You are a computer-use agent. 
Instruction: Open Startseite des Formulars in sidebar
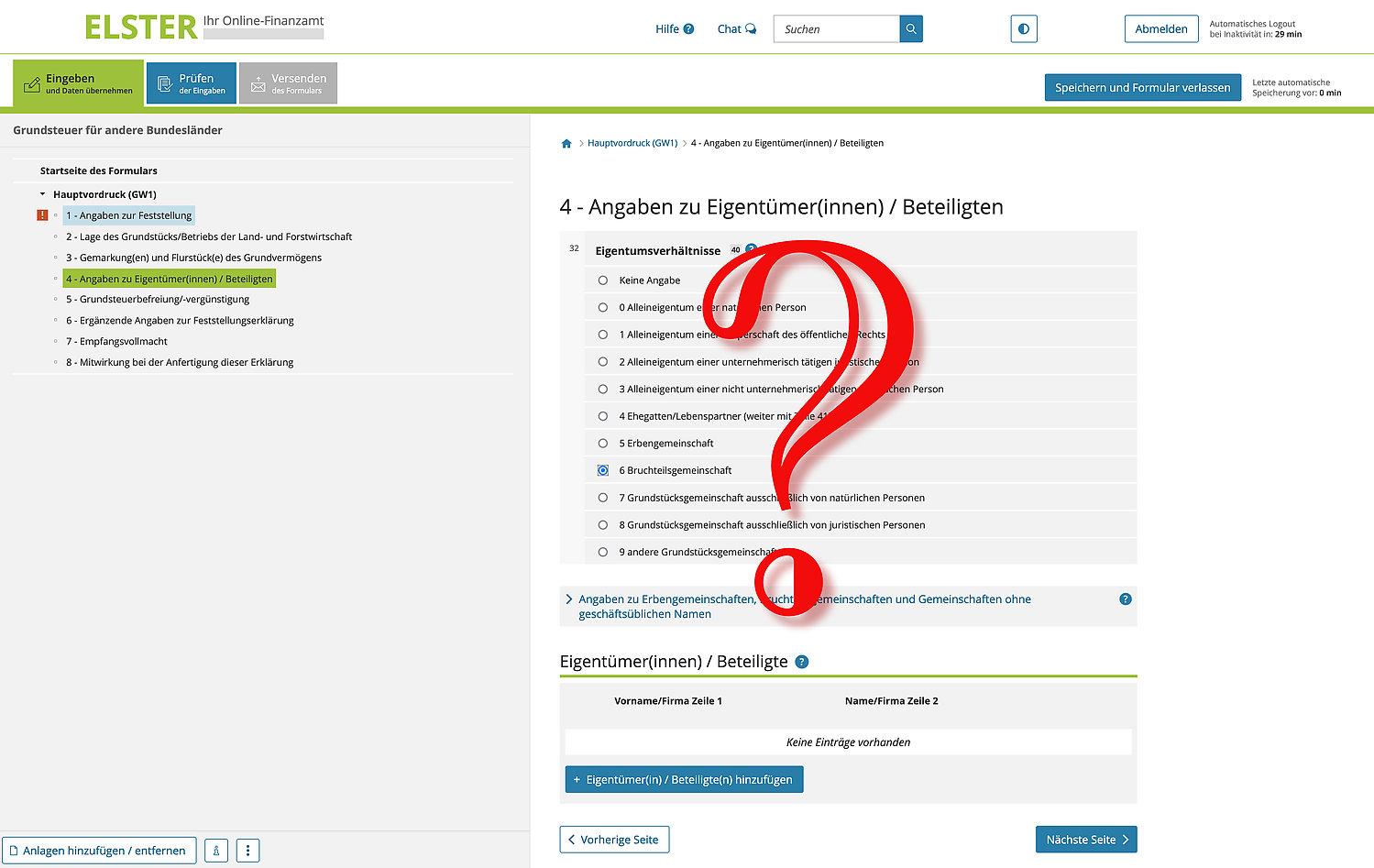click(99, 171)
